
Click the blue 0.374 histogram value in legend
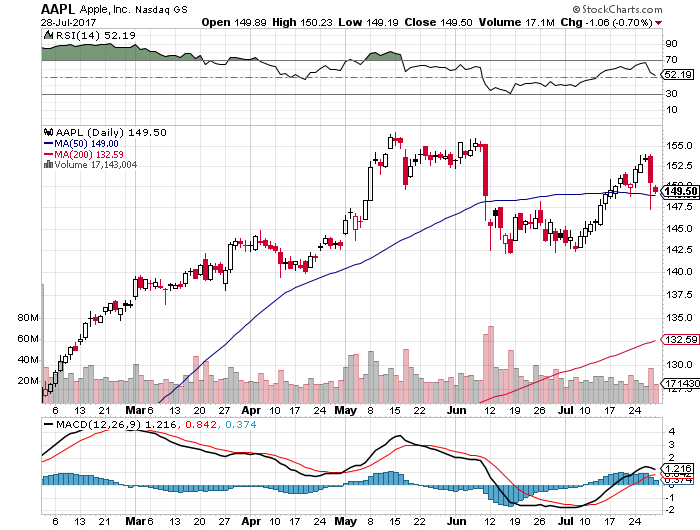[241, 425]
